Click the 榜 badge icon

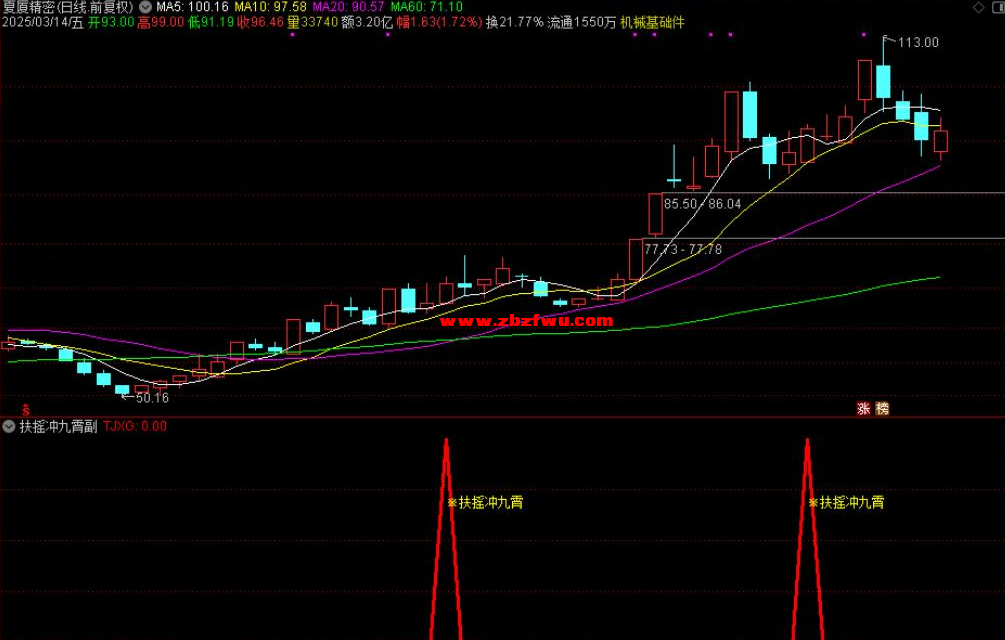[883, 409]
